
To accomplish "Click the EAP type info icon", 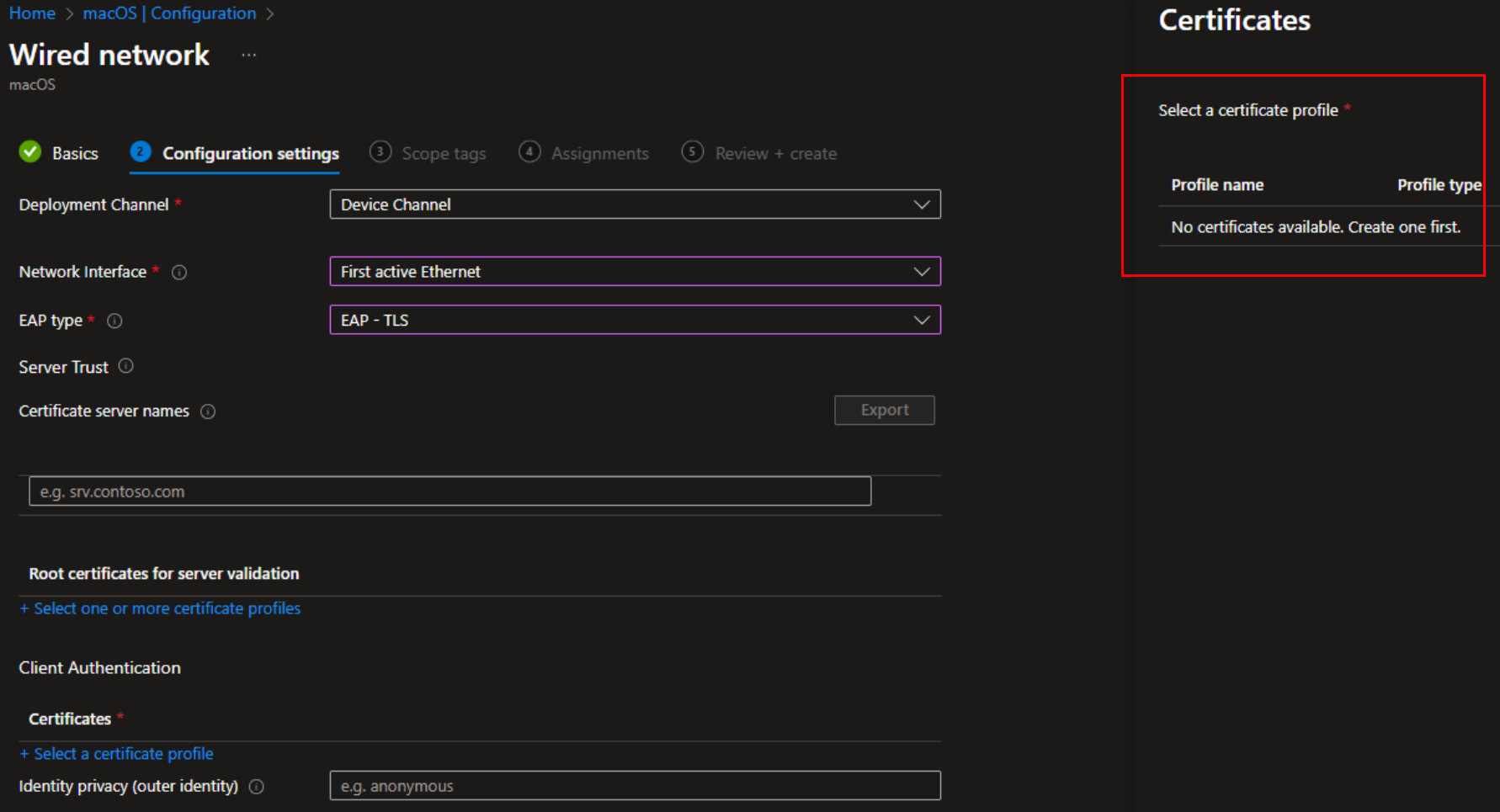I will (x=114, y=321).
